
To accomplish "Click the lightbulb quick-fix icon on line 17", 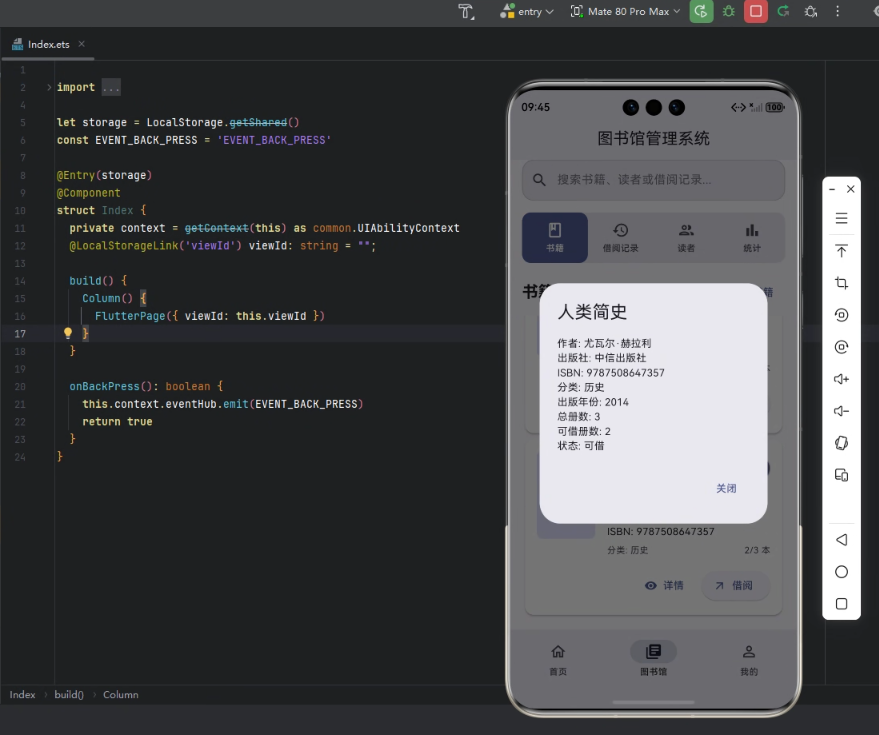I will [x=68, y=333].
